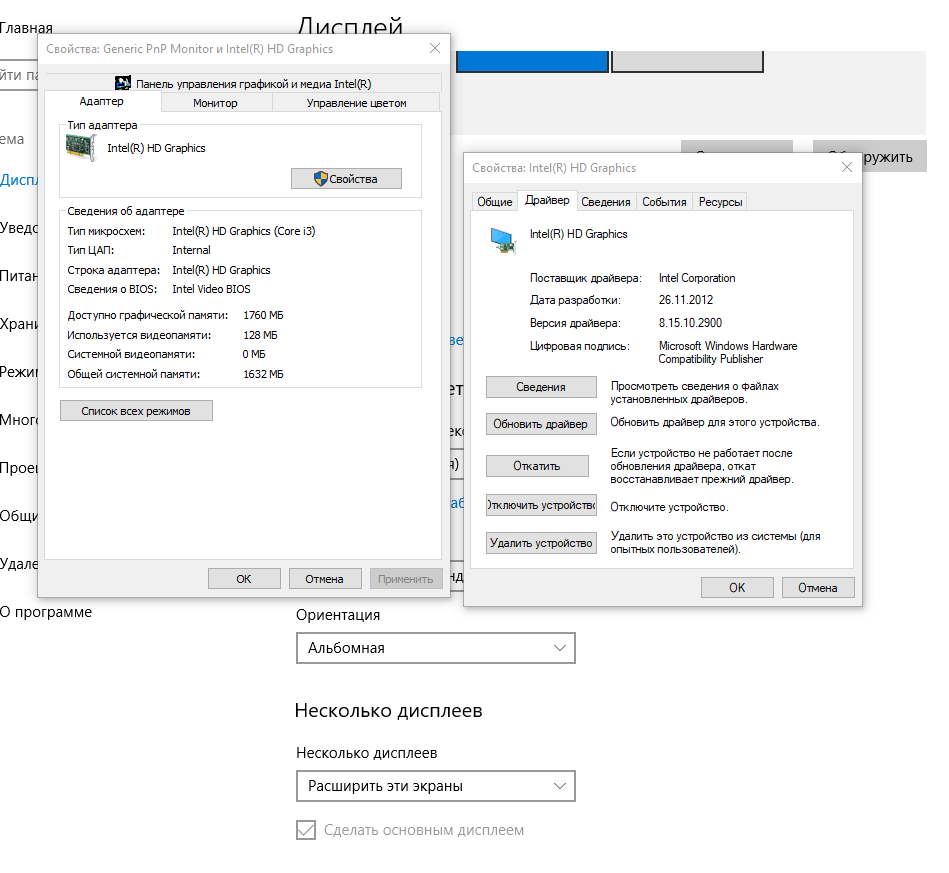
Task: Close the Intel(R) HD Graphics properties window
Action: coord(847,168)
